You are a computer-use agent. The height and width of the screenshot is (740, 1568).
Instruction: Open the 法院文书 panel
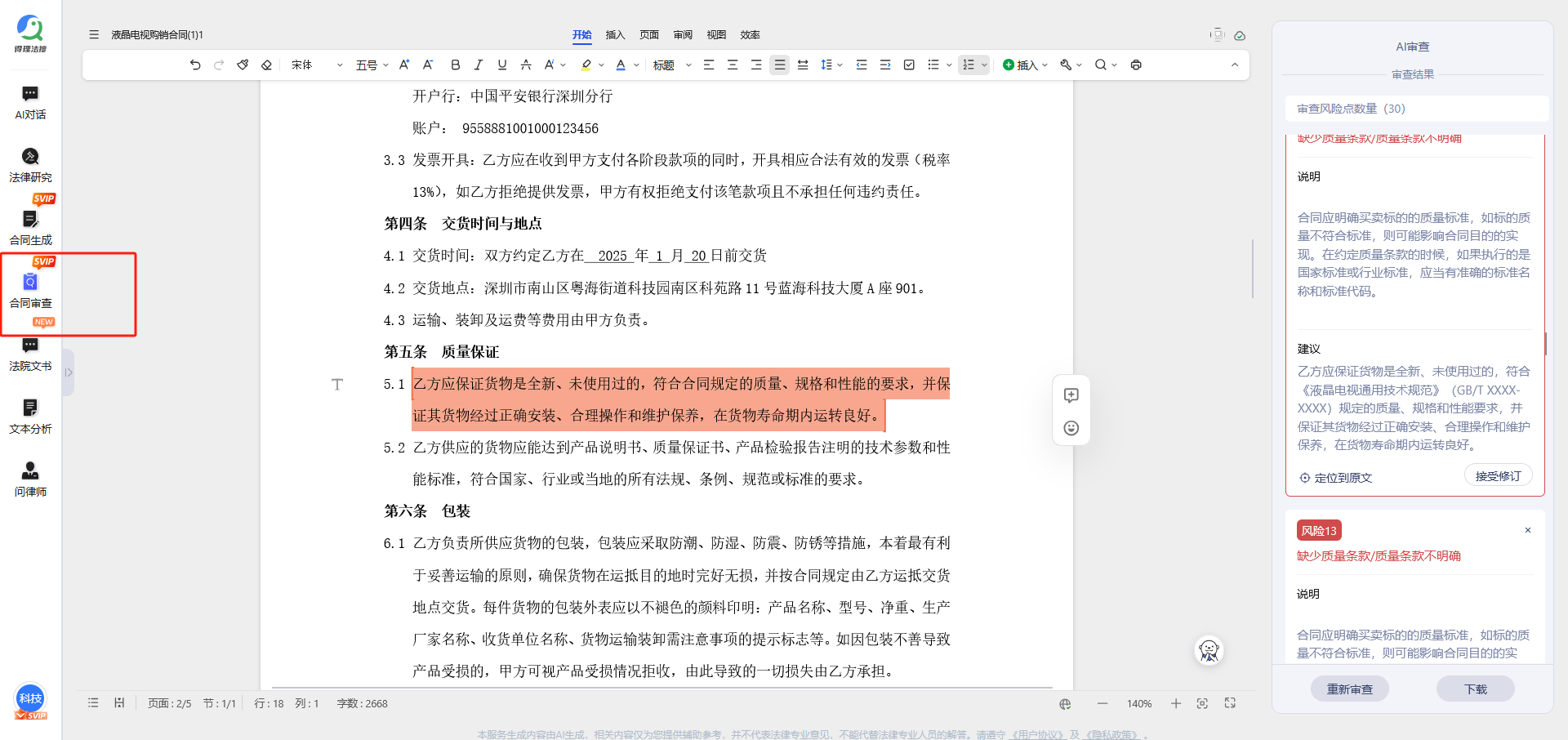click(30, 353)
